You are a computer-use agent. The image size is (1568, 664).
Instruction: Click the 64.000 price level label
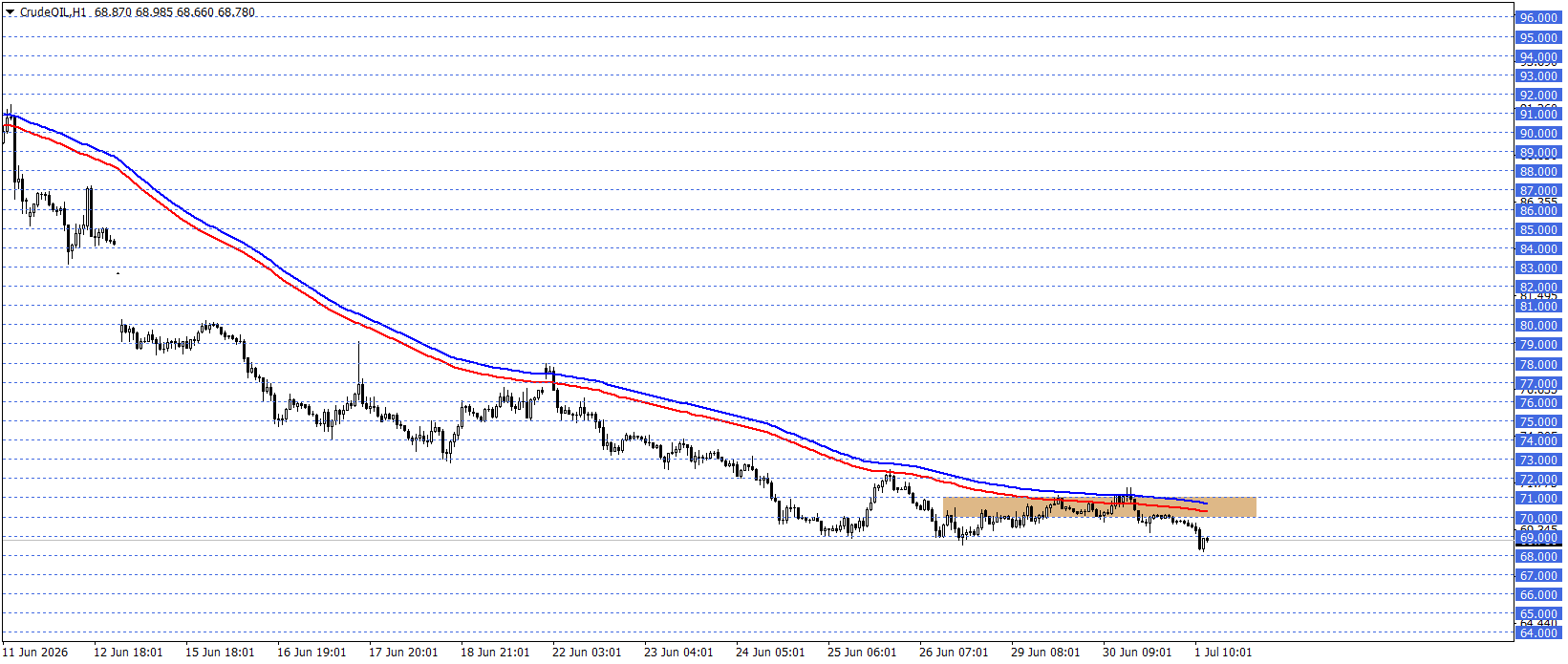[x=1538, y=633]
